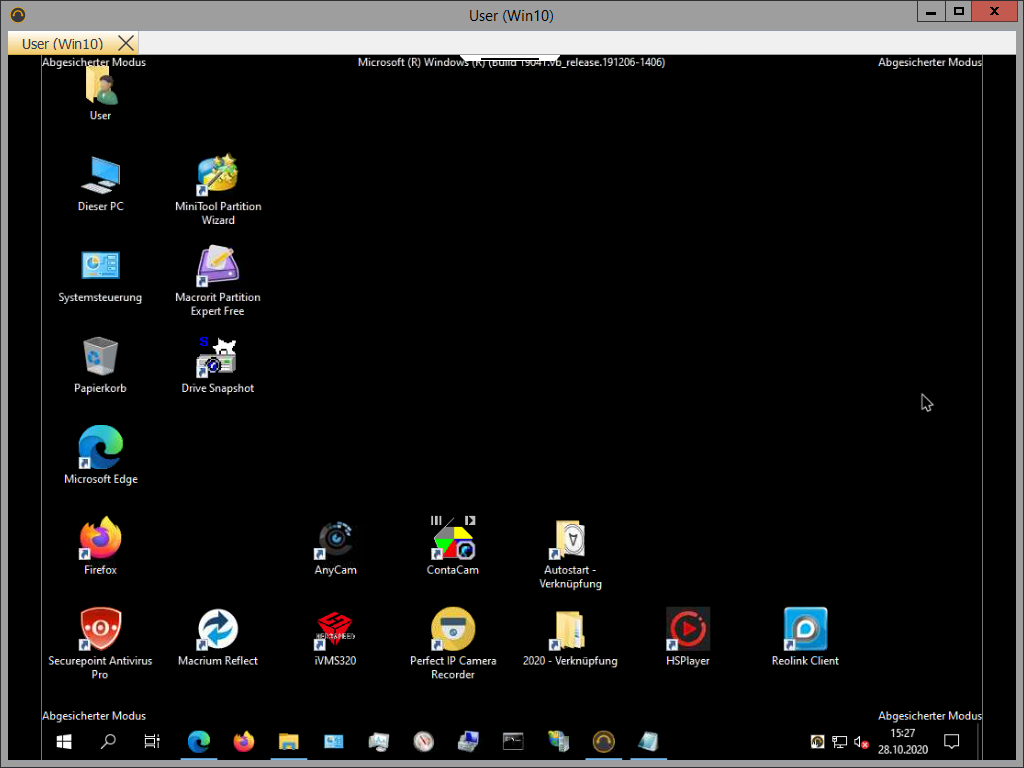This screenshot has height=768, width=1024.
Task: Open the Papierkorb recycle bin
Action: coord(100,359)
